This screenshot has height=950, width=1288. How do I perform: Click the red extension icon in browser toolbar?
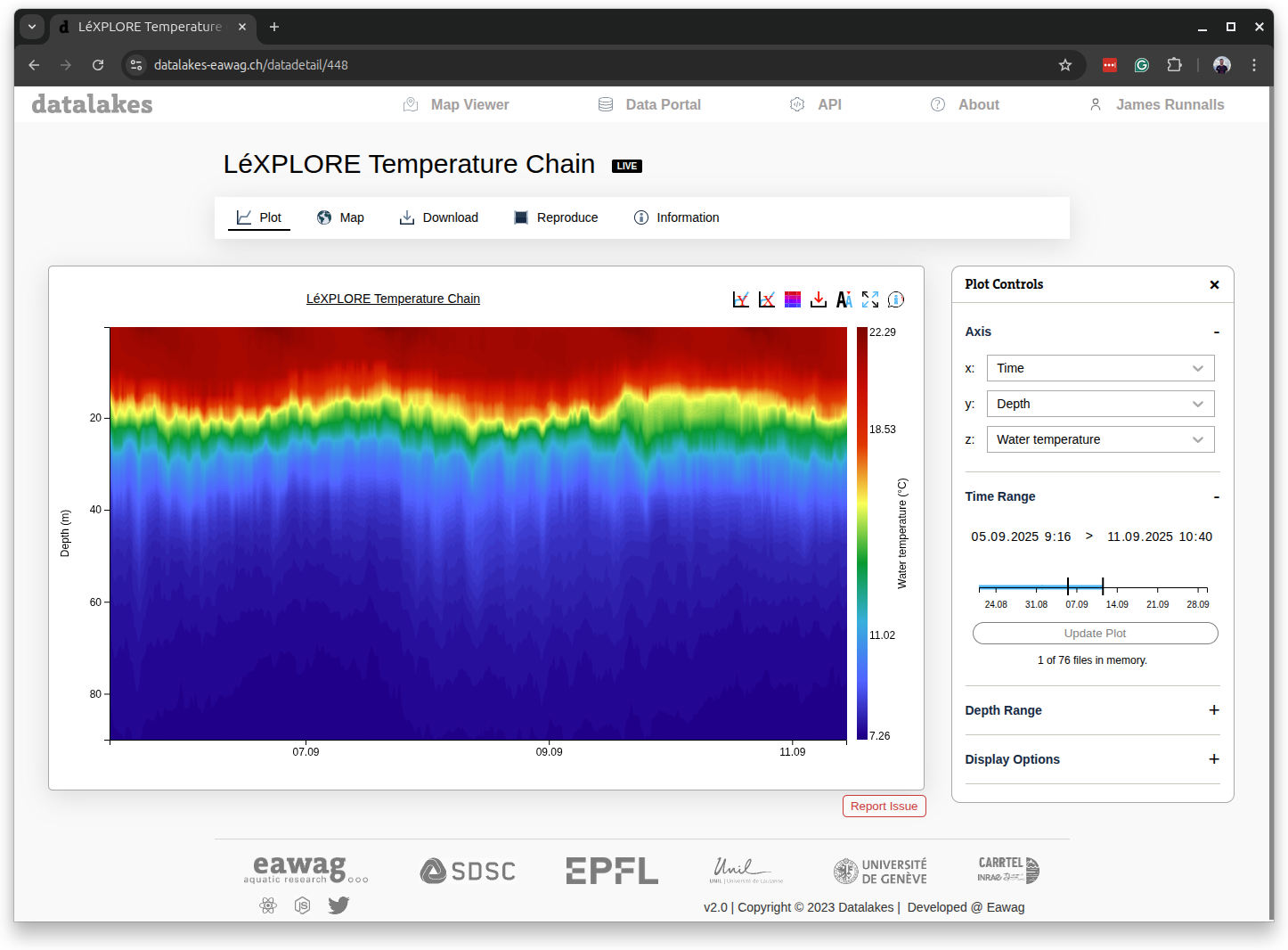click(1110, 65)
